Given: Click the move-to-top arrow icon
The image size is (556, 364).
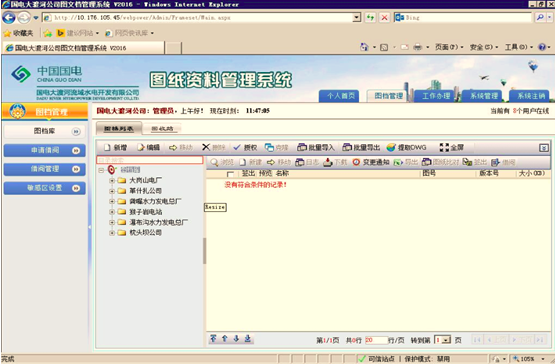Looking at the screenshot, I should [213, 338].
